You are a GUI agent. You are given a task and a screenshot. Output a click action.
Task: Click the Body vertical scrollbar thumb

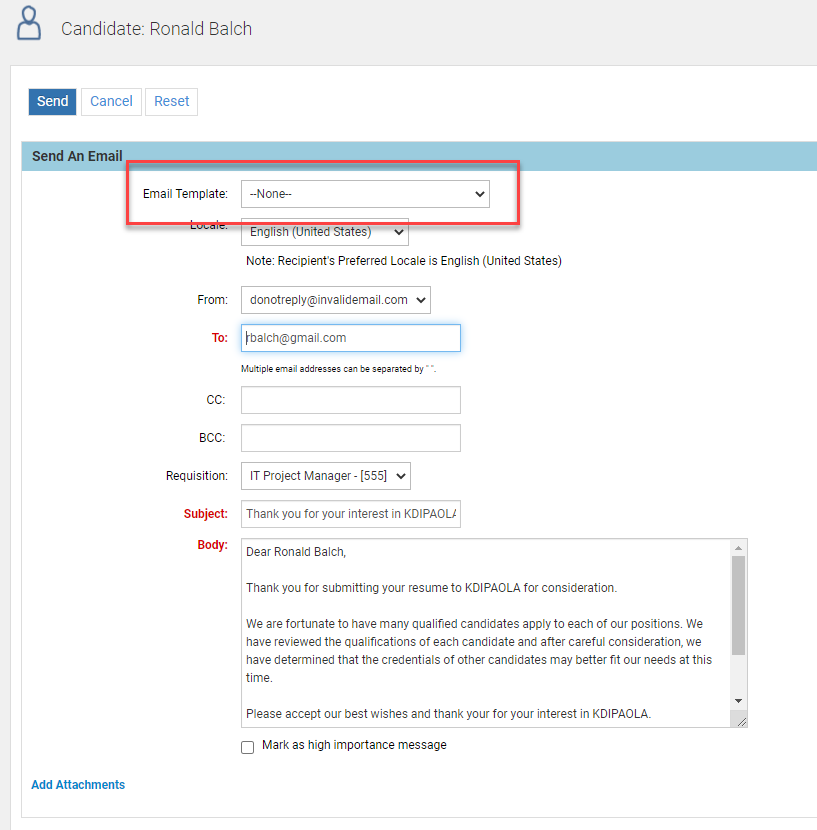pyautogui.click(x=739, y=605)
